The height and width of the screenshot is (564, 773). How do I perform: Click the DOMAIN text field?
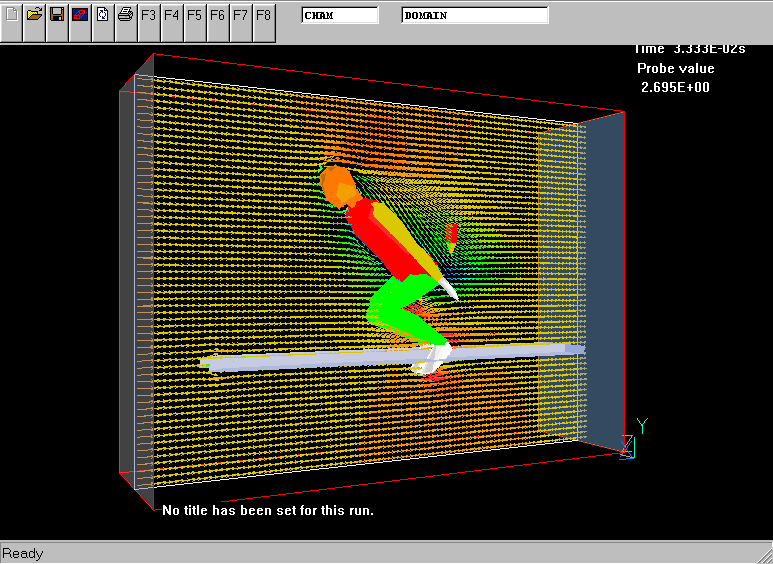475,16
